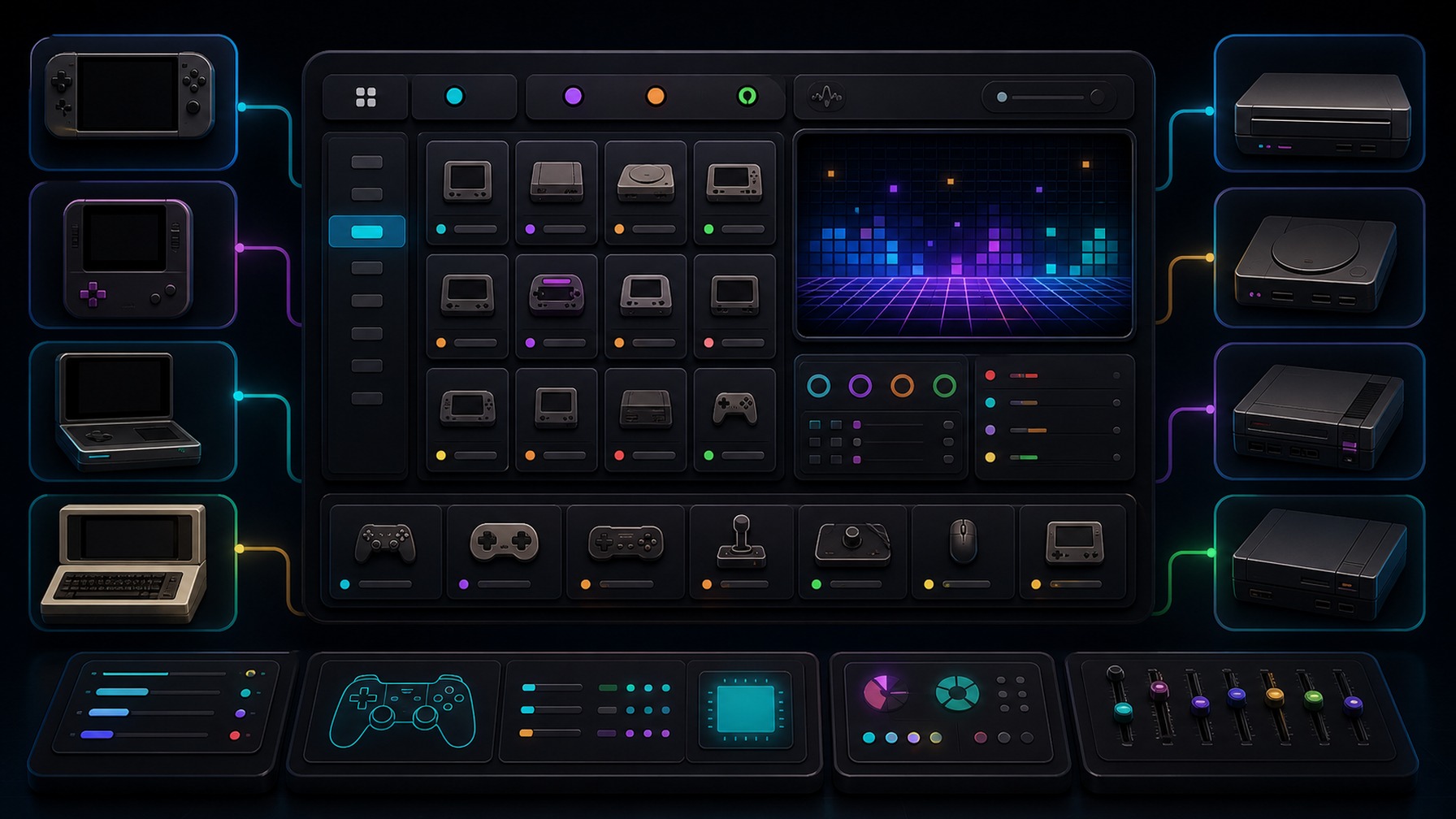Adjust the red-dot slider row in right panel
This screenshot has width=1456, height=819.
pyautogui.click(x=1053, y=375)
